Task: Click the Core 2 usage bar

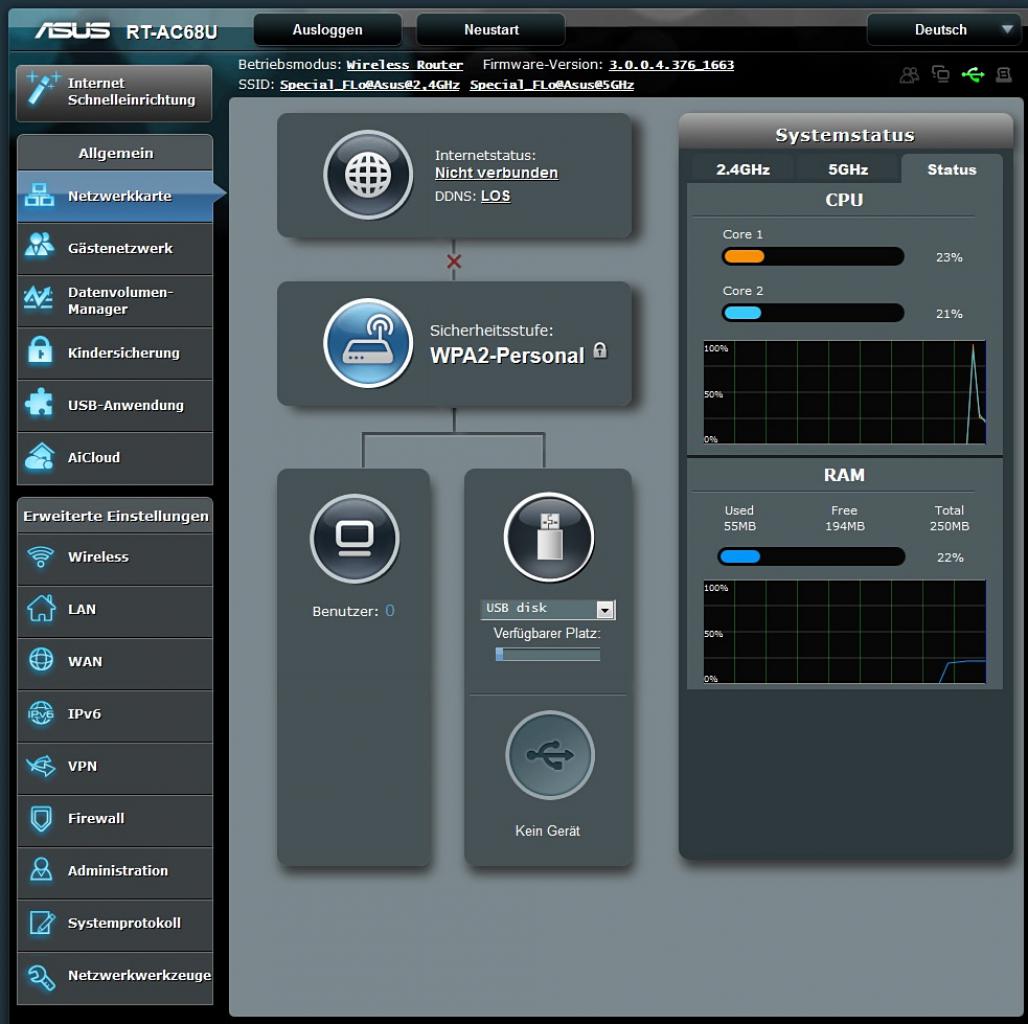Action: click(812, 313)
